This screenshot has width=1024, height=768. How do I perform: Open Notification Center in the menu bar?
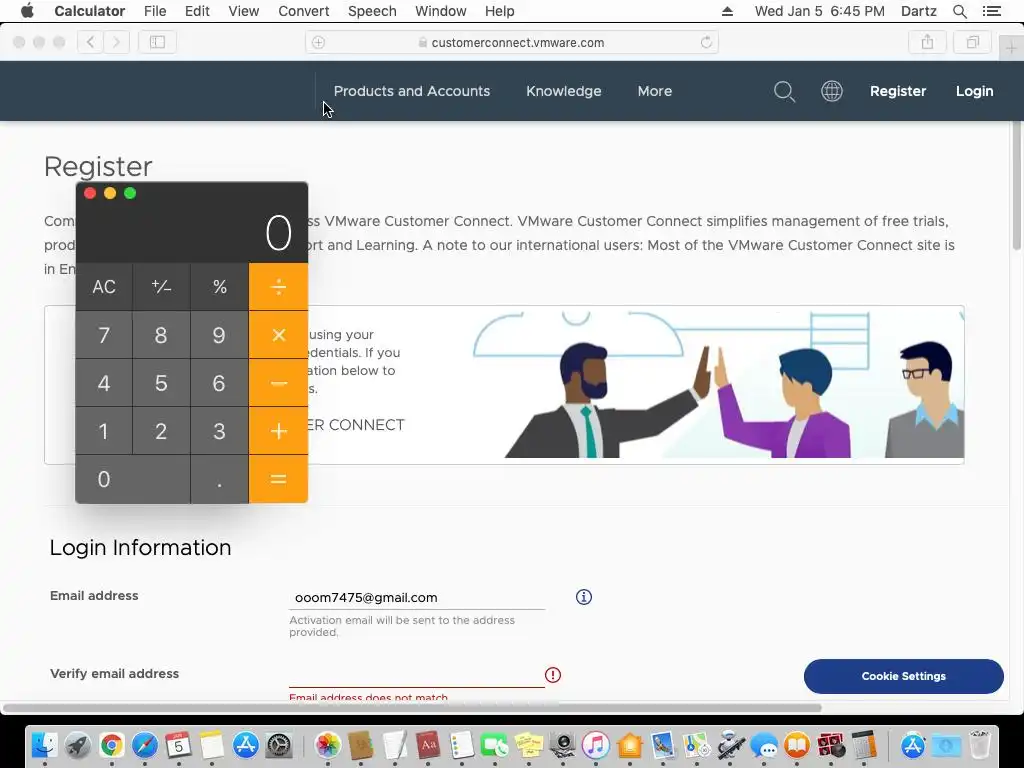pyautogui.click(x=992, y=11)
